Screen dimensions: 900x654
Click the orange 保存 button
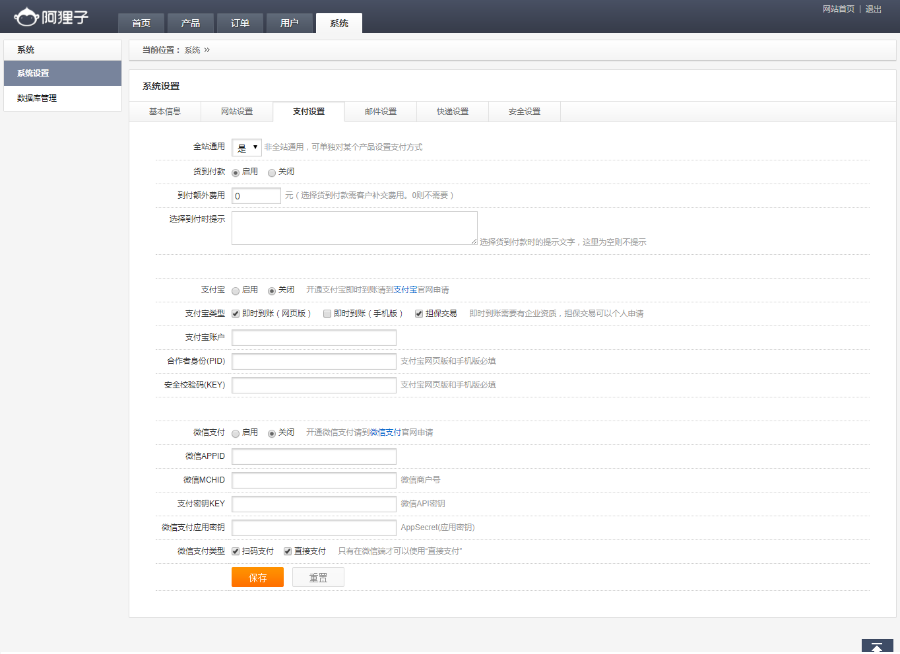click(258, 578)
